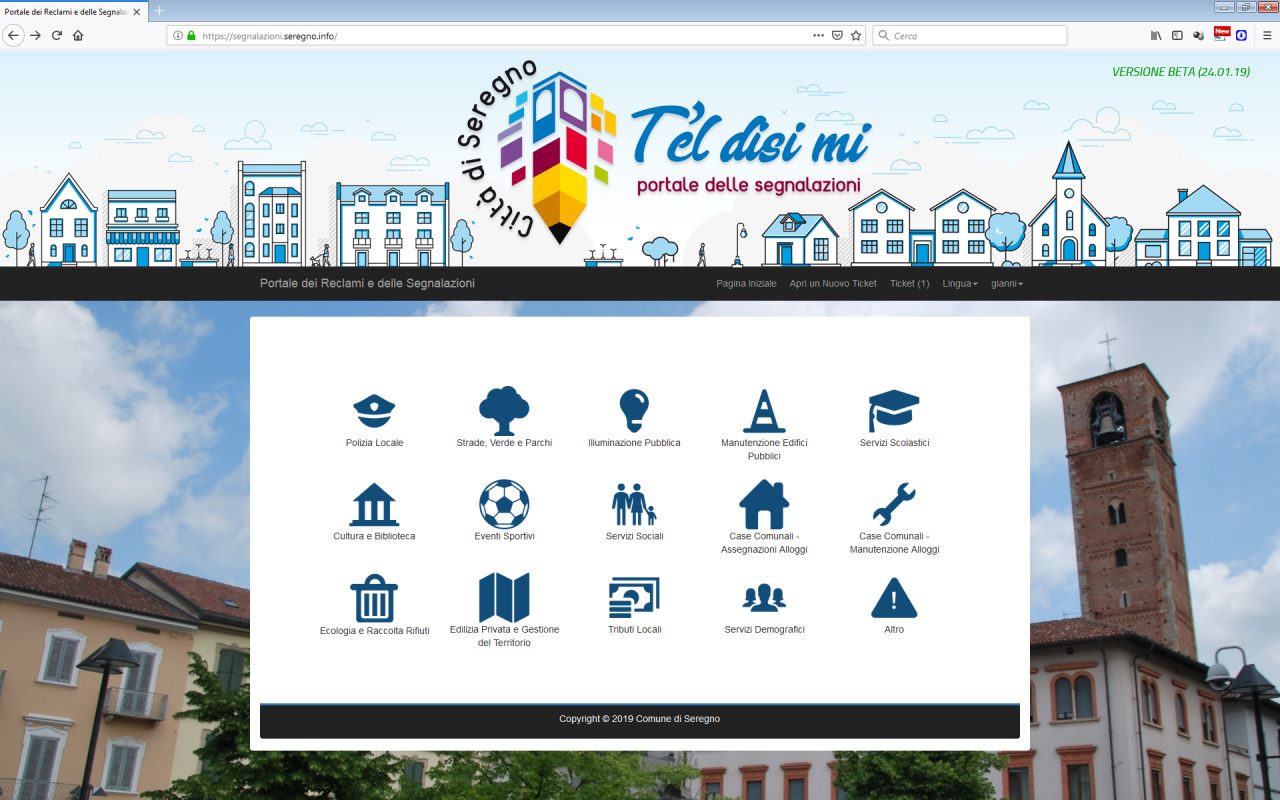Go to browser home page icon
The height and width of the screenshot is (800, 1280).
click(x=78, y=35)
